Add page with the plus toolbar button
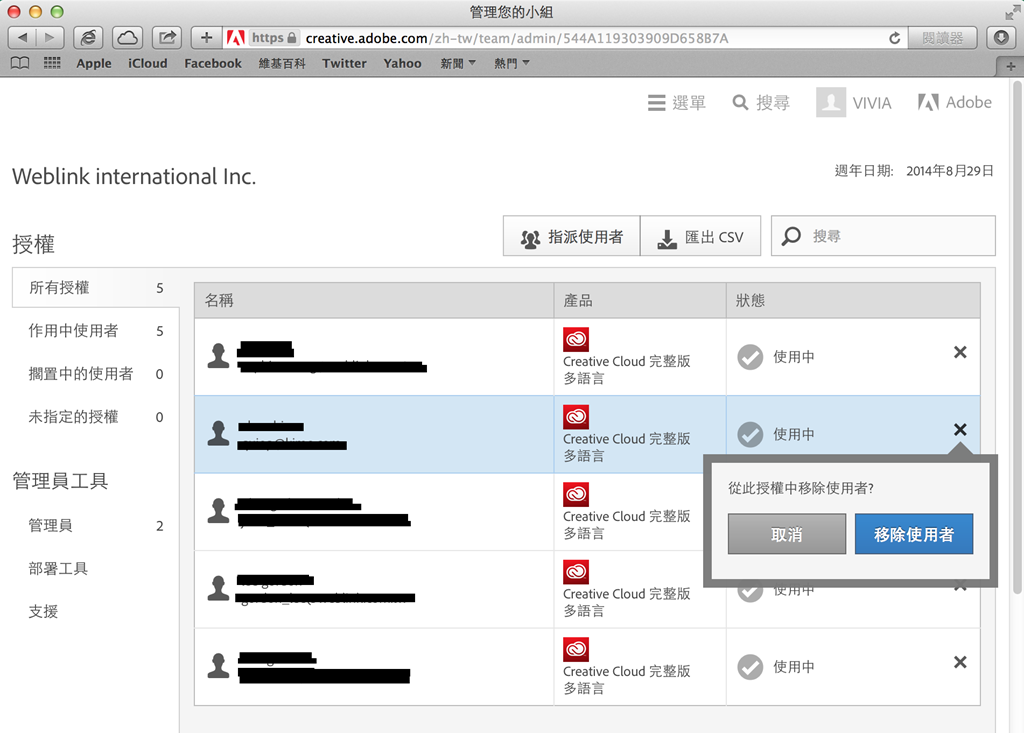The image size is (1024, 733). pos(206,38)
